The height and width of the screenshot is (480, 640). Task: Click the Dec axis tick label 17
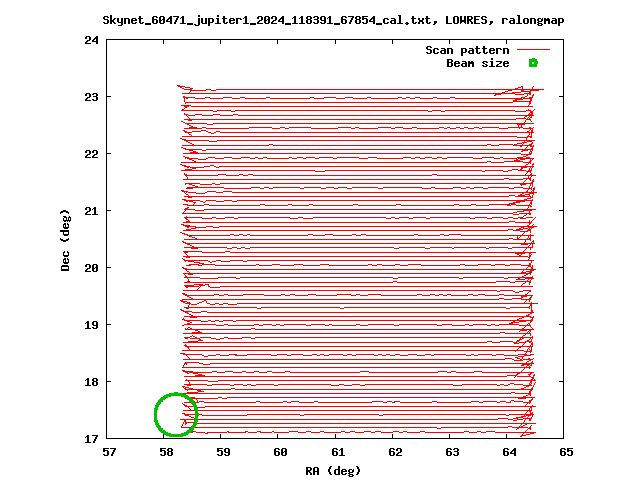click(92, 439)
